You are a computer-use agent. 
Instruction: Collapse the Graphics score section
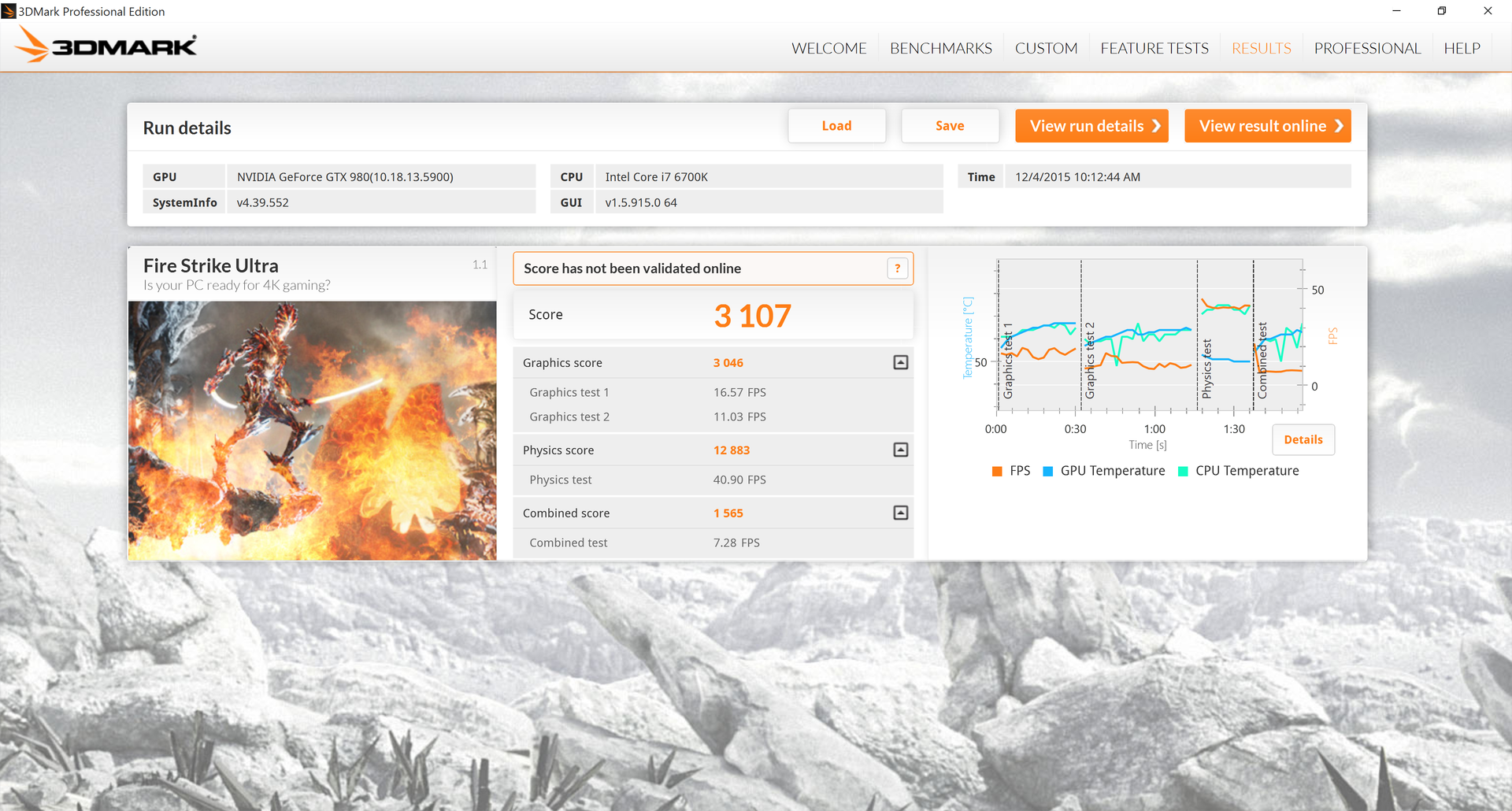click(x=901, y=362)
